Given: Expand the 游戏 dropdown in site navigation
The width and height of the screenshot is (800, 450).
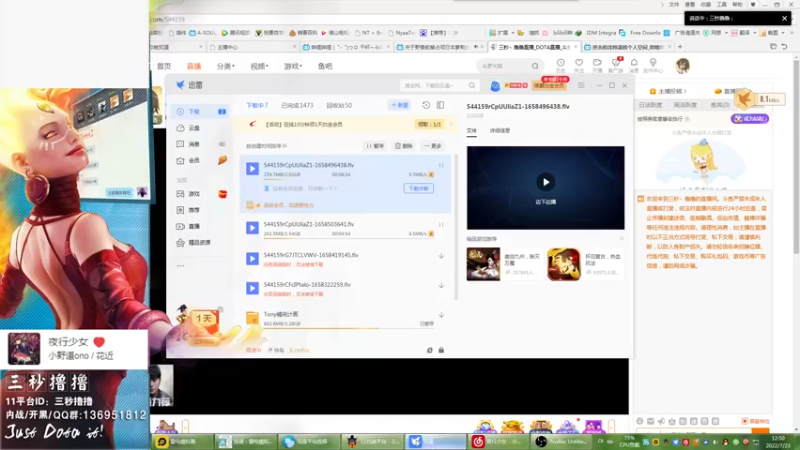Looking at the screenshot, I should pyautogui.click(x=293, y=66).
